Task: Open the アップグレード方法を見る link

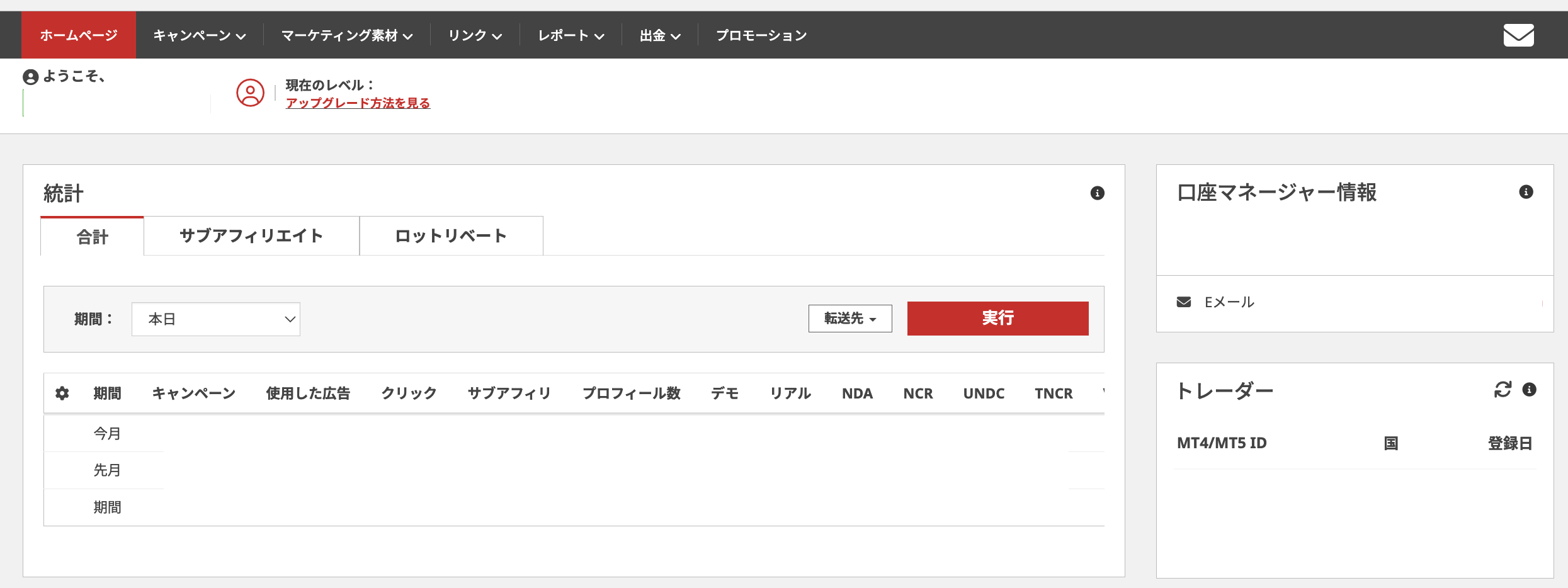Action: [x=358, y=103]
